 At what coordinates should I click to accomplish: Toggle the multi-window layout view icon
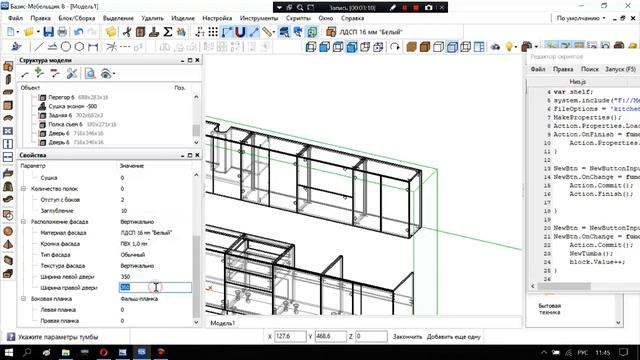coord(479,47)
